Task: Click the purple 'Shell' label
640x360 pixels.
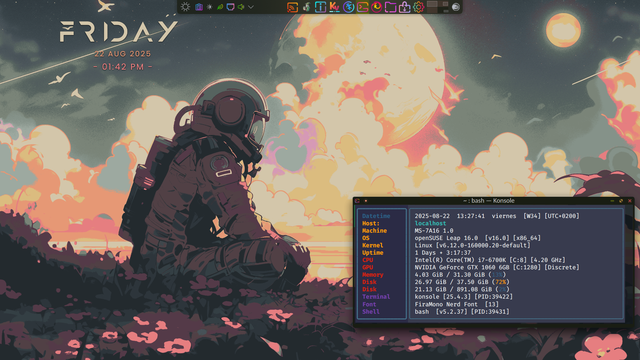Action: click(371, 311)
